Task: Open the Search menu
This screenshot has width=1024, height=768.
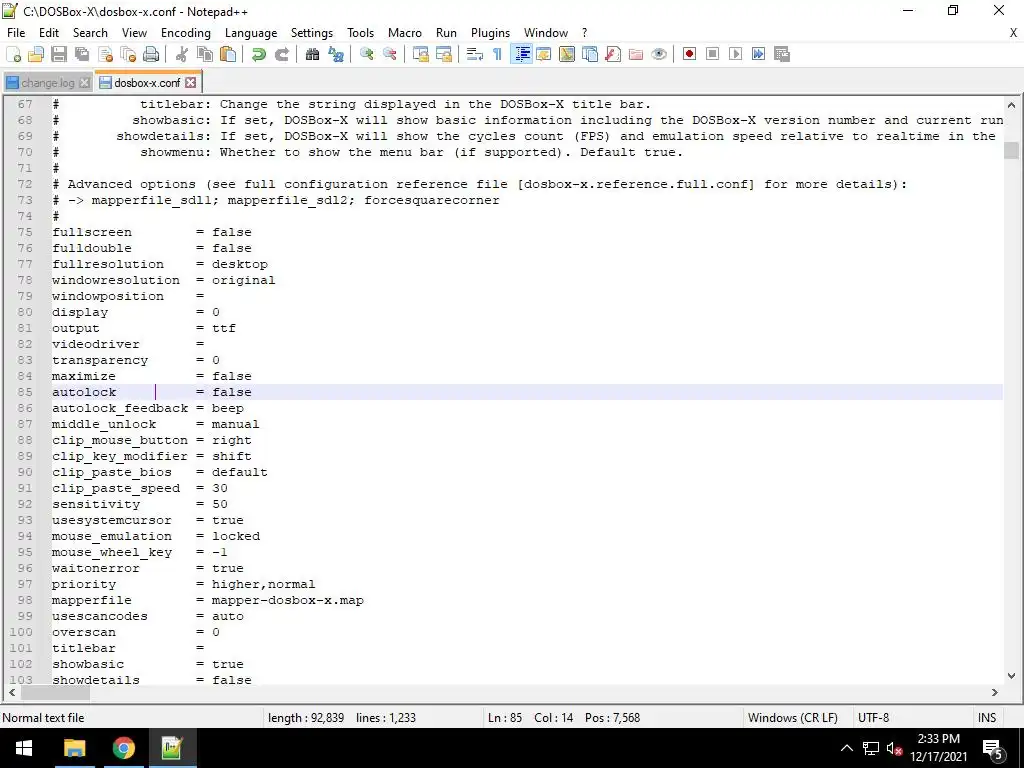Action: (x=90, y=33)
